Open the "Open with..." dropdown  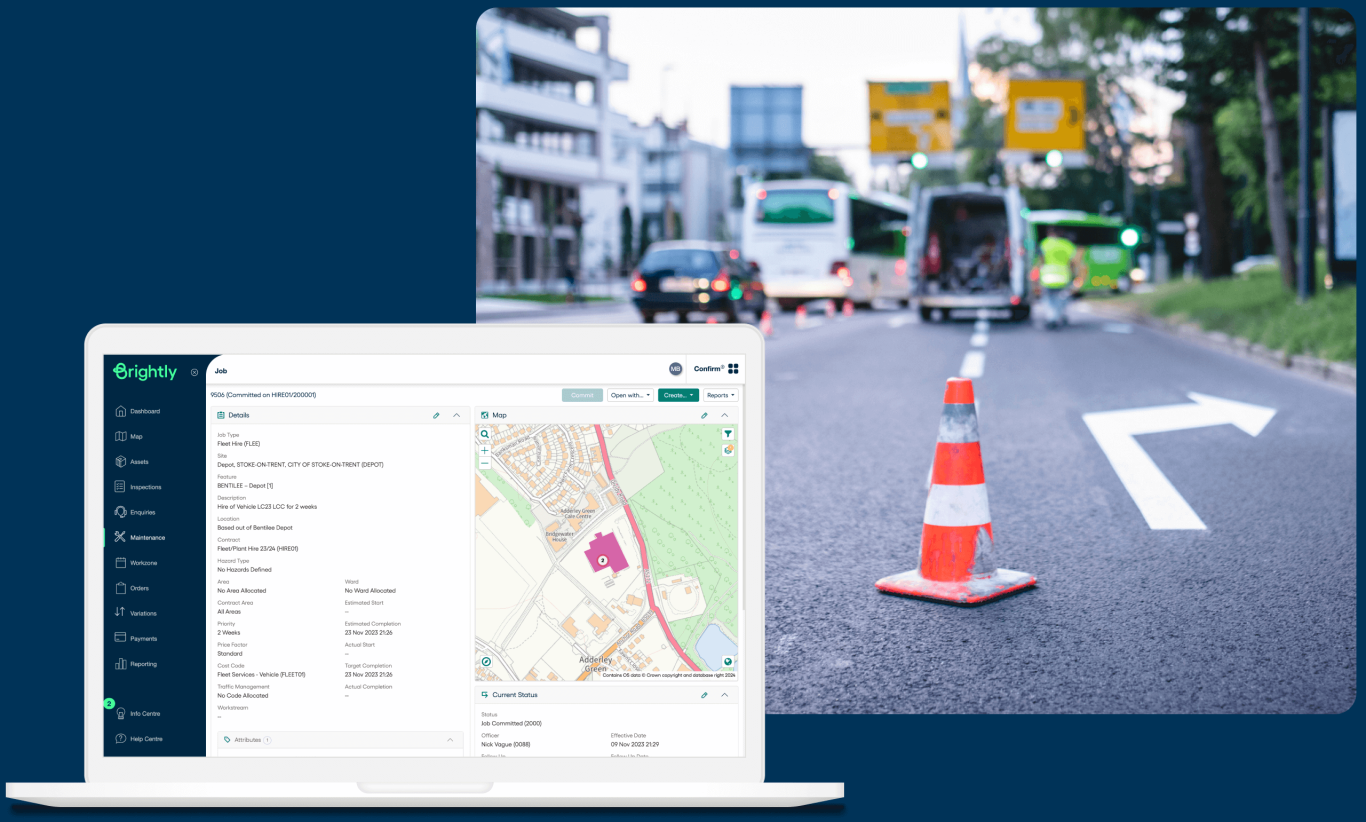point(630,395)
